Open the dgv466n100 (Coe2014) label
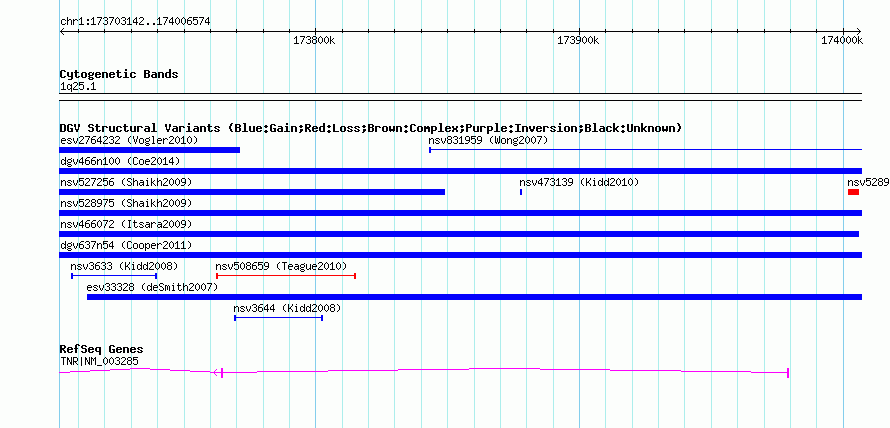 click(120, 161)
